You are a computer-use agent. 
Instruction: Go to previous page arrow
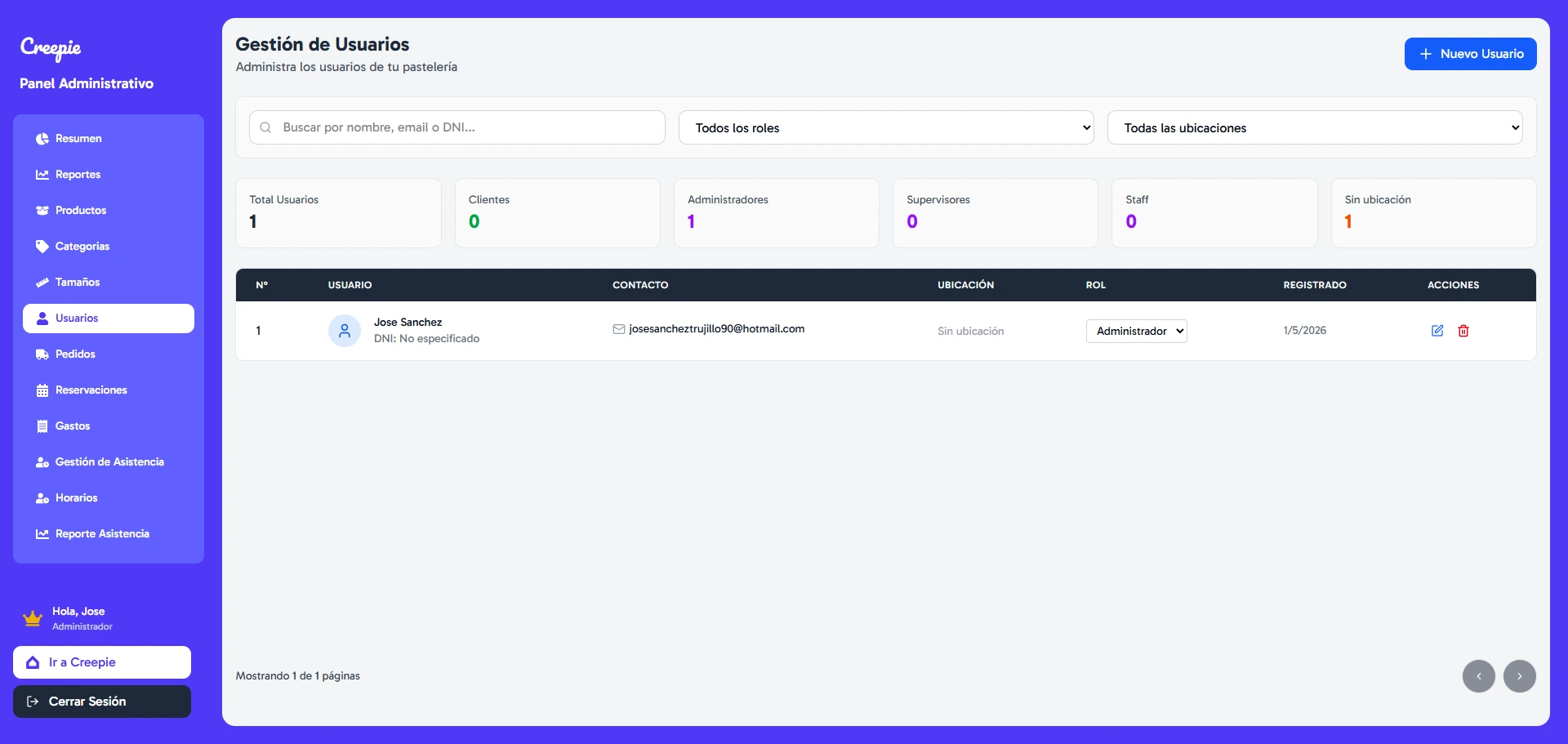click(x=1479, y=676)
